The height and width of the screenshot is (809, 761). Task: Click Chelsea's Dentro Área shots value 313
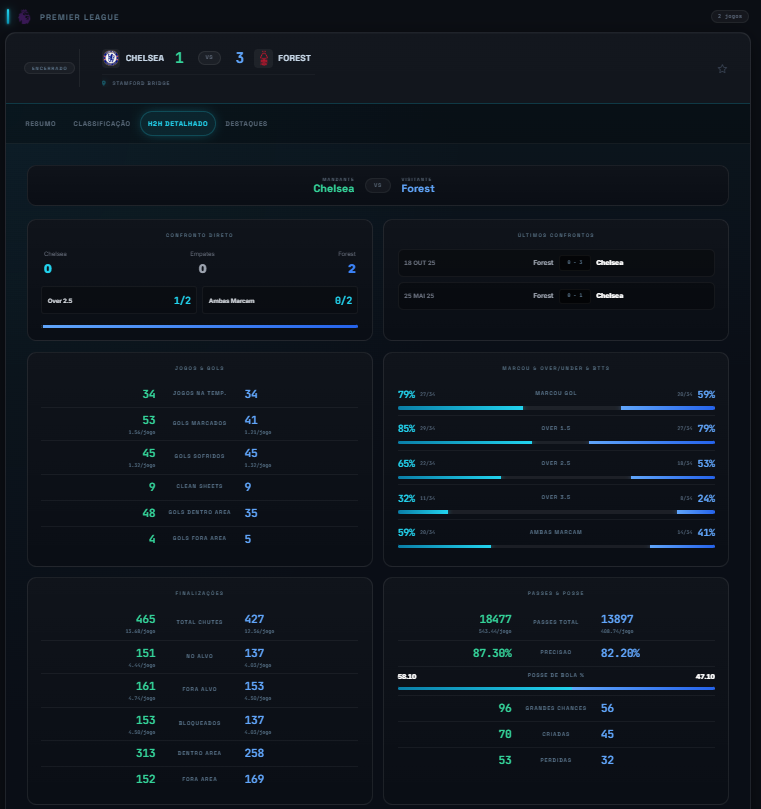tap(145, 753)
